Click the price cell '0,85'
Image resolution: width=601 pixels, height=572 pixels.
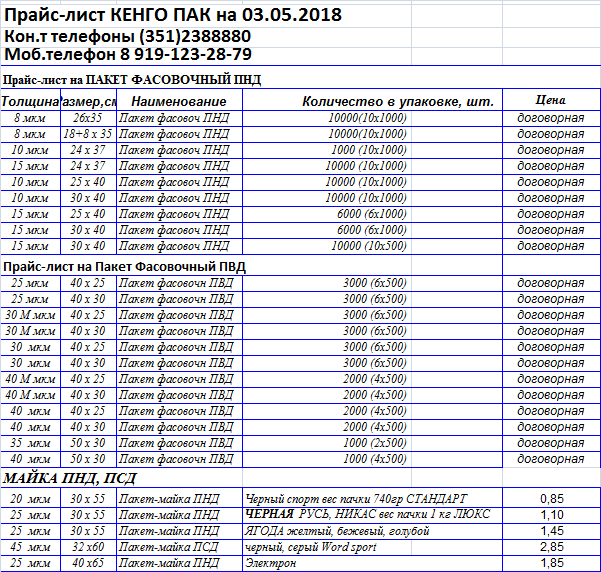coord(552,499)
